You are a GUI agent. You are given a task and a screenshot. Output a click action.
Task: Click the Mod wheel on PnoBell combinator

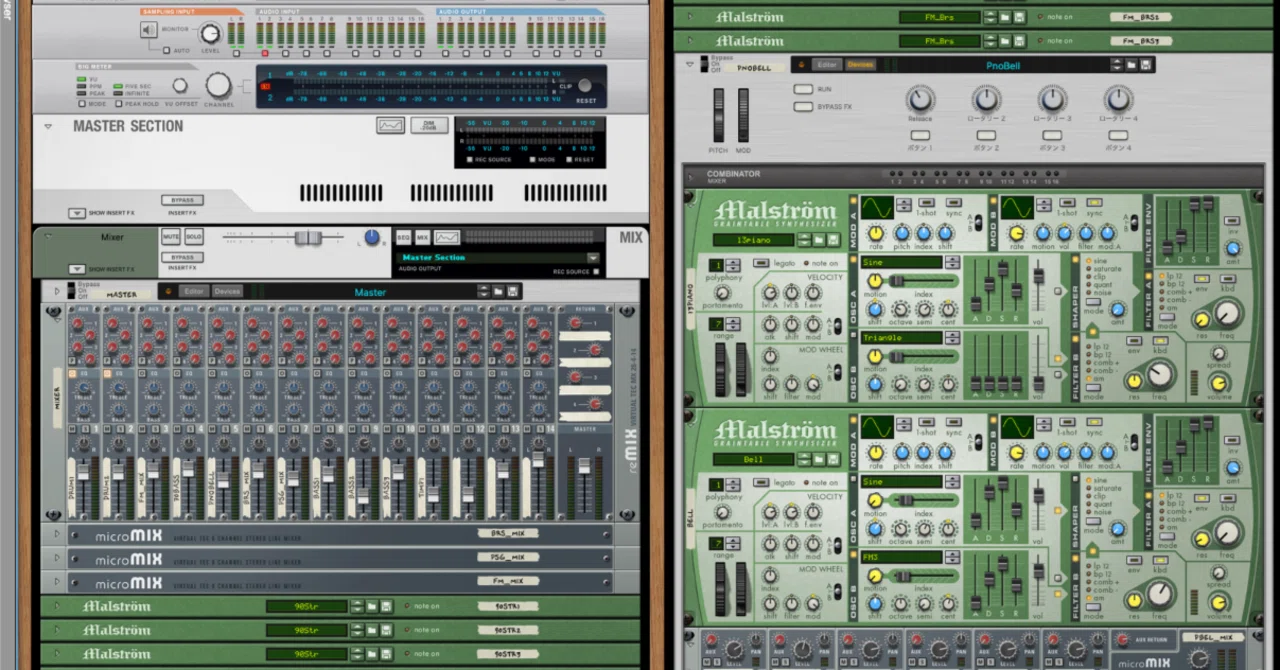coord(743,115)
